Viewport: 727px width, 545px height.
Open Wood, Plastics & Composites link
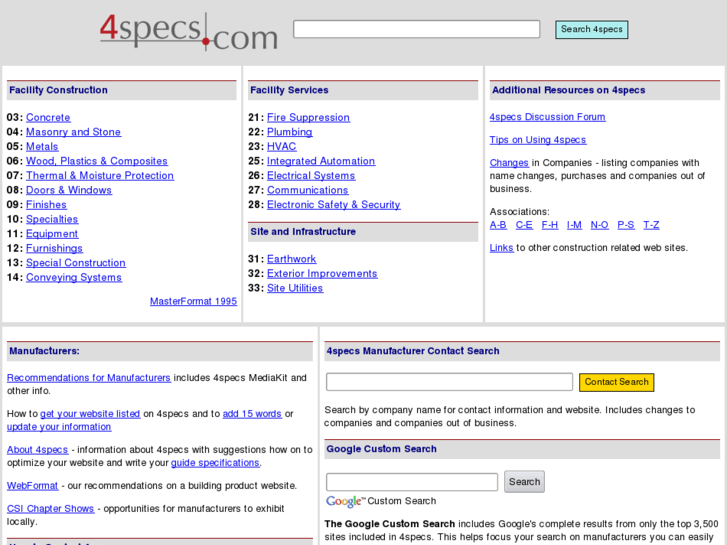tap(97, 161)
